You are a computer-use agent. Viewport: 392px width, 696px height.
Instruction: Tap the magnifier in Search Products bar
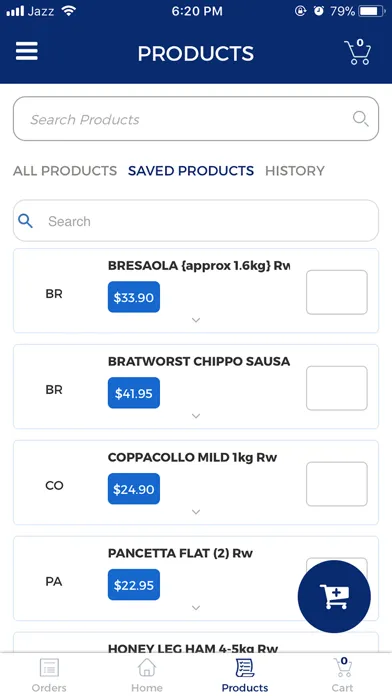click(360, 119)
